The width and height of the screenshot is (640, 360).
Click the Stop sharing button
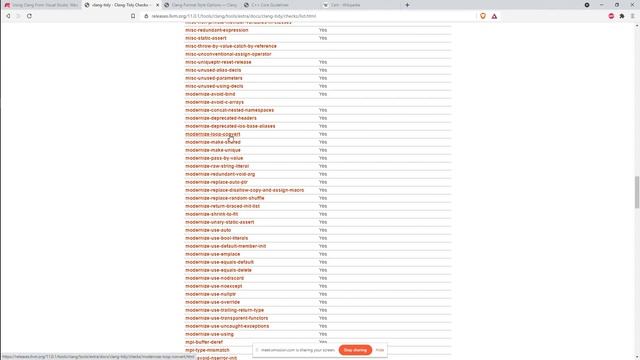[x=355, y=350]
